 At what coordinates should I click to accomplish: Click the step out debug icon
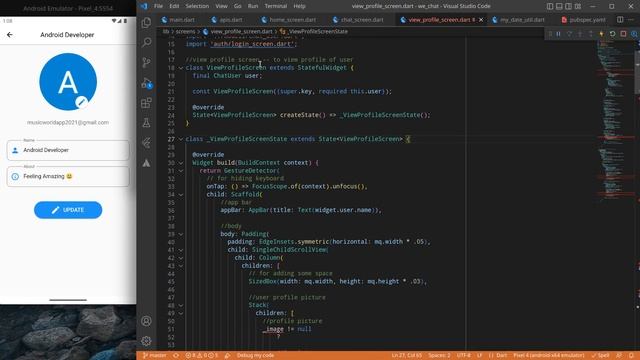point(591,34)
